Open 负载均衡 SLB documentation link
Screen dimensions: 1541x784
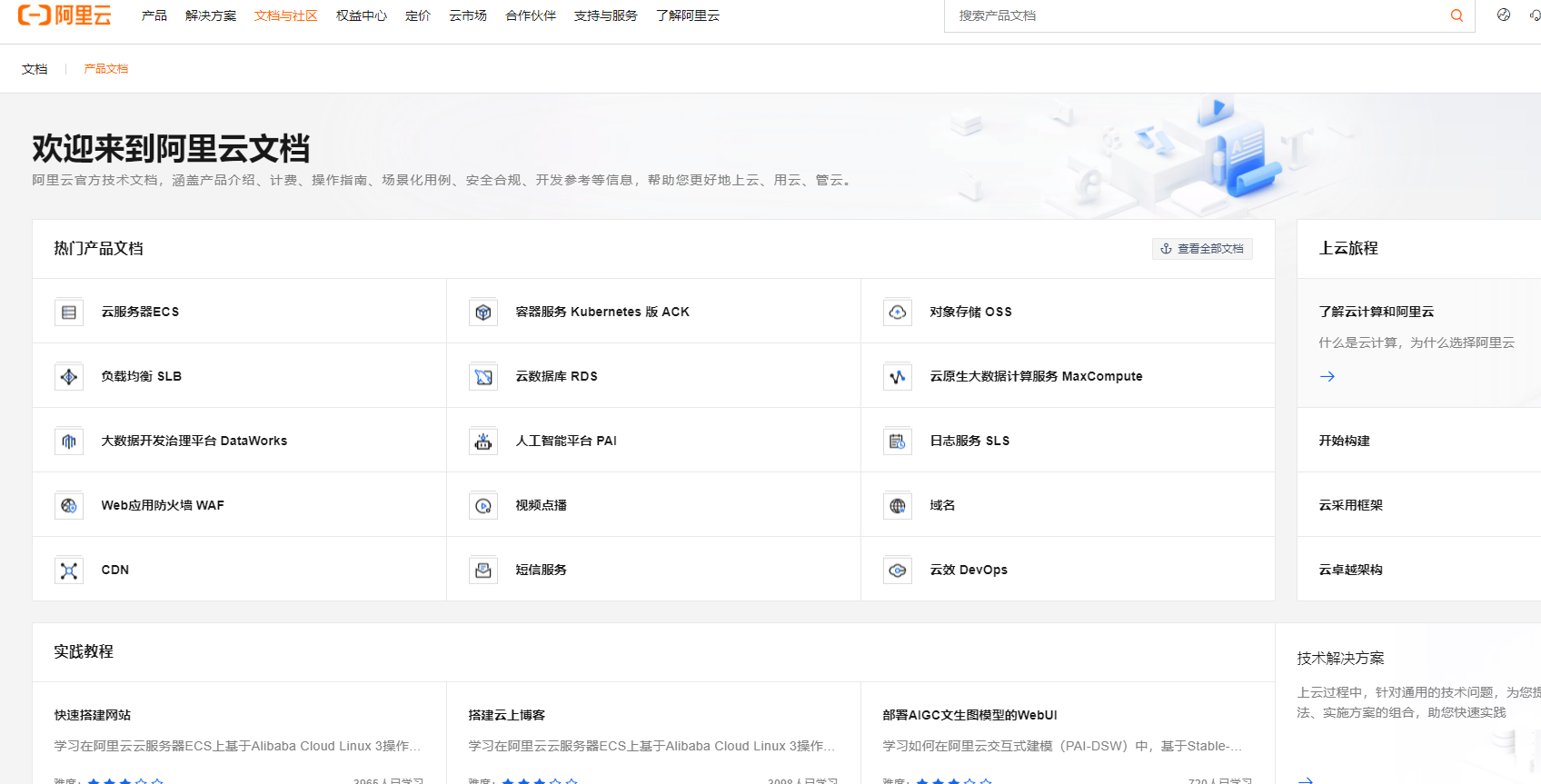[x=142, y=376]
